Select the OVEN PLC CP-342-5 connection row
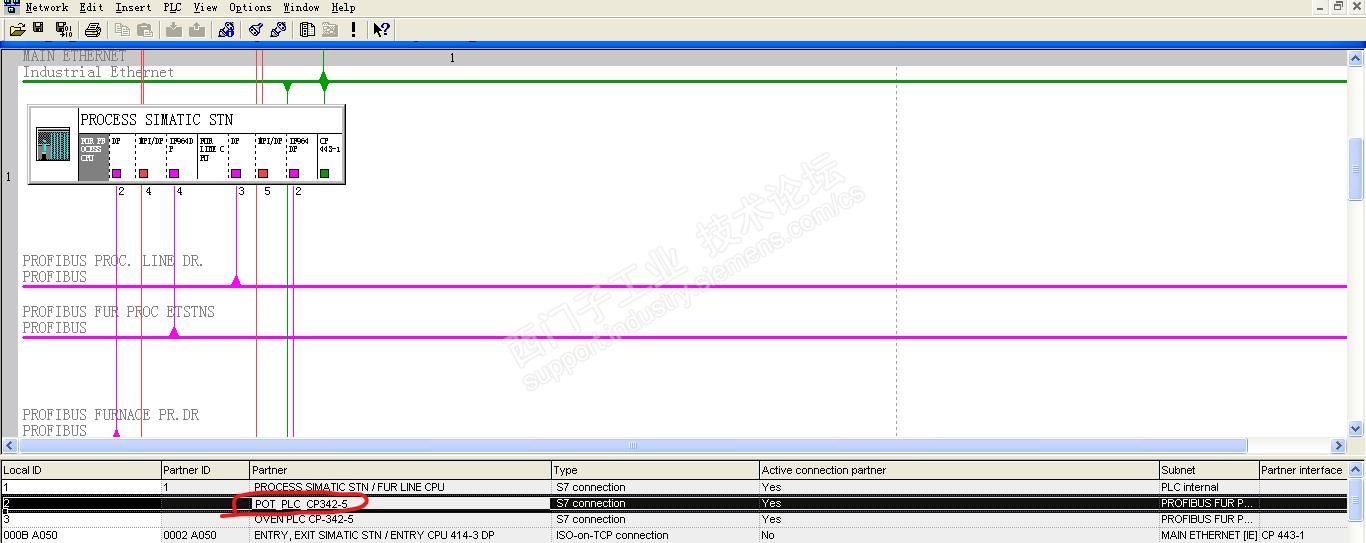The height and width of the screenshot is (543, 1366). point(674,519)
